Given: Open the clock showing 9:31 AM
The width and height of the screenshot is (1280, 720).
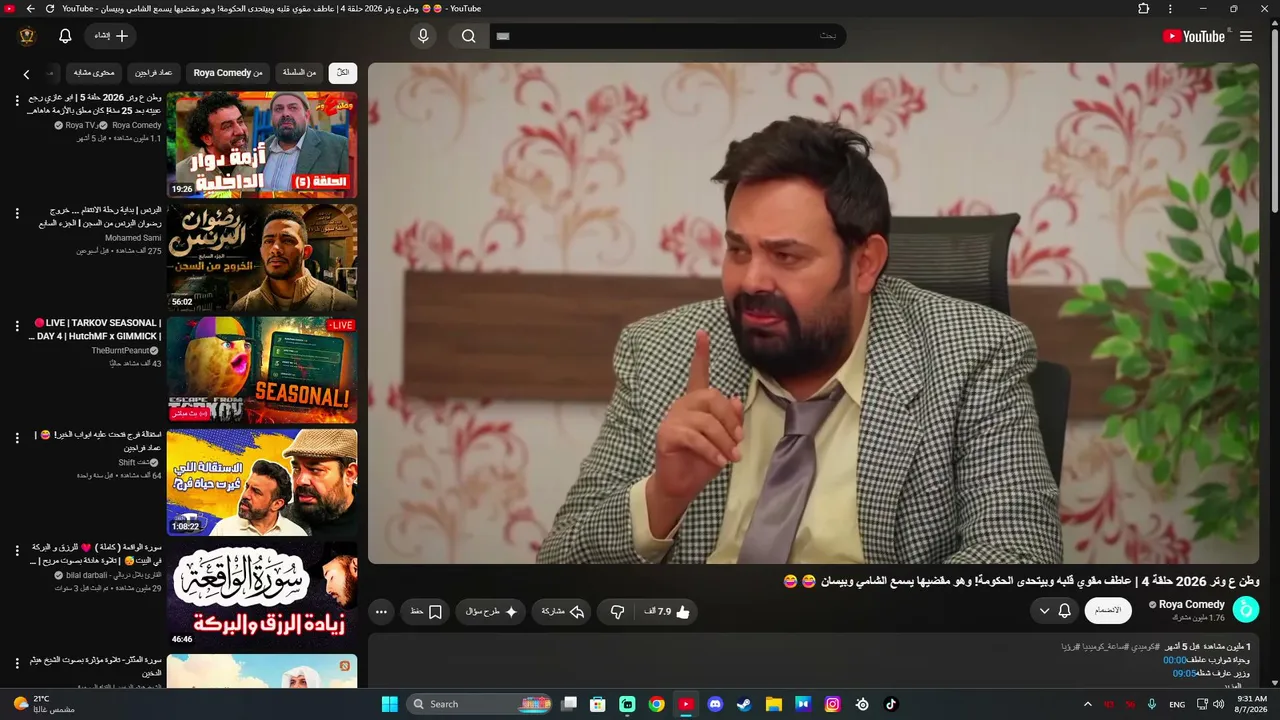Looking at the screenshot, I should point(1252,704).
